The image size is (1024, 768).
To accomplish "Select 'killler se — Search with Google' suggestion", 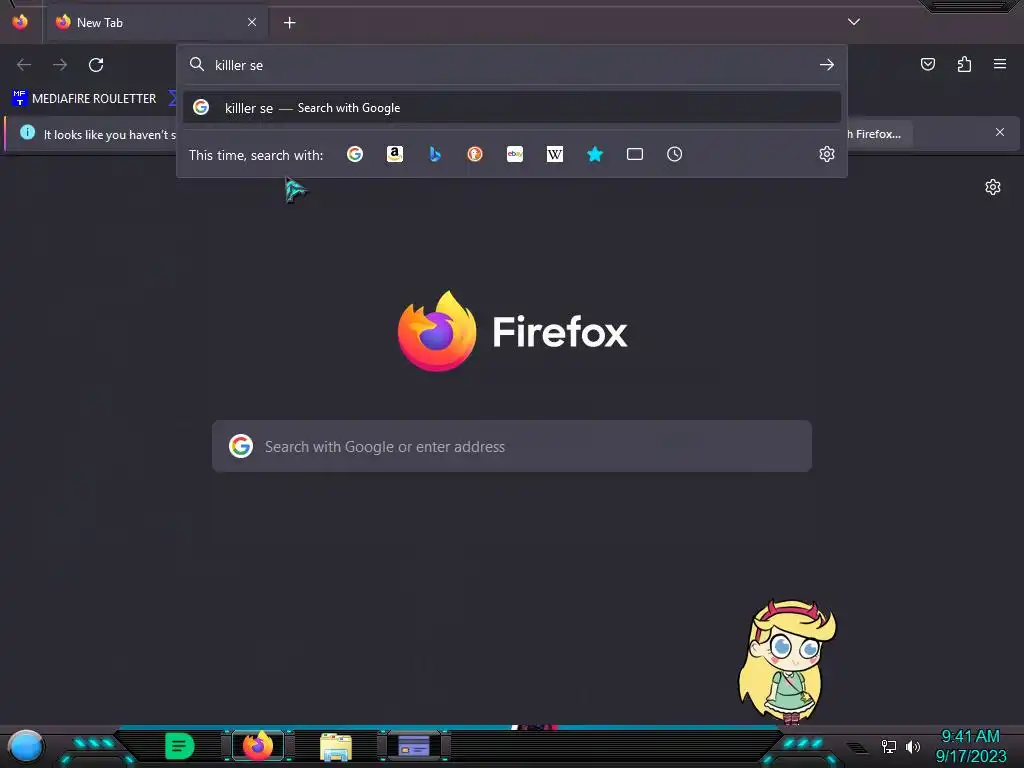I will point(511,108).
